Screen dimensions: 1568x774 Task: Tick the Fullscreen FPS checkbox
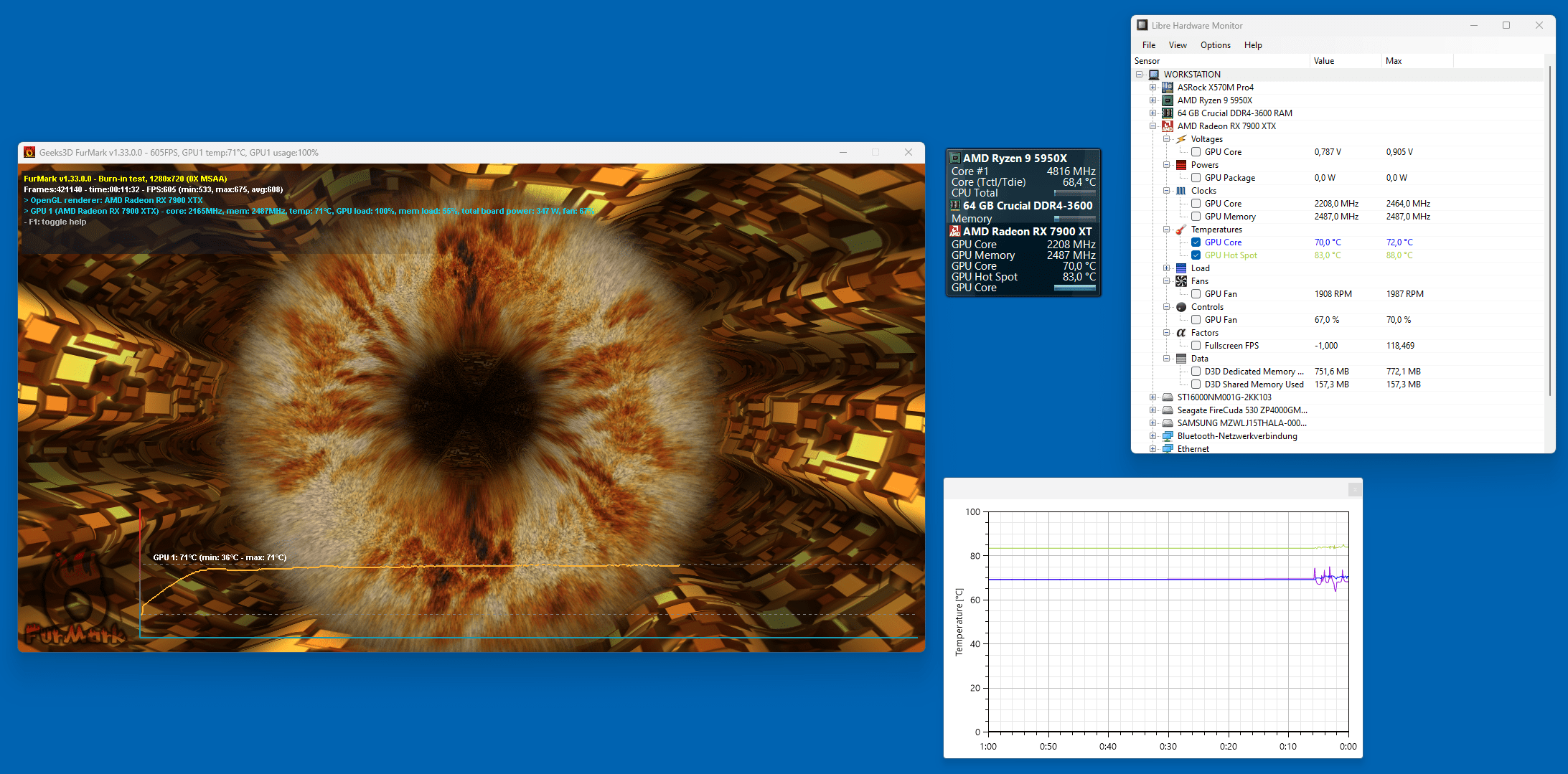1196,346
